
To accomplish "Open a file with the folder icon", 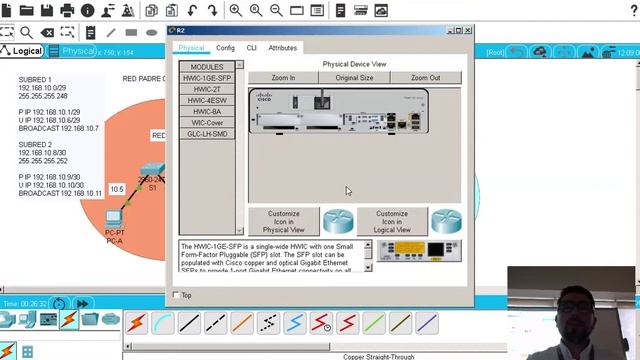I will pos(27,10).
